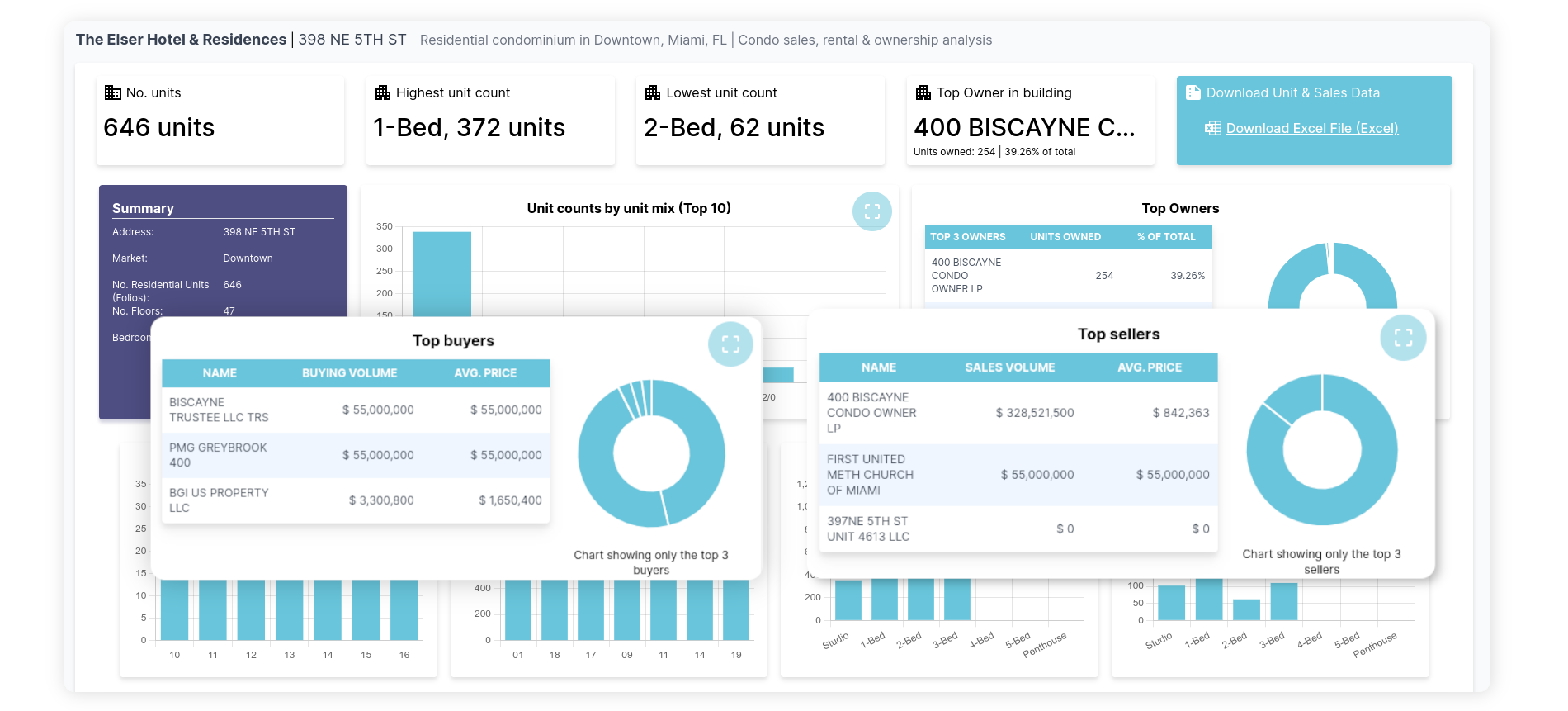Click the document icon next to Download Unit & Sales Data
Image resolution: width=1568 pixels, height=711 pixels.
click(1193, 92)
